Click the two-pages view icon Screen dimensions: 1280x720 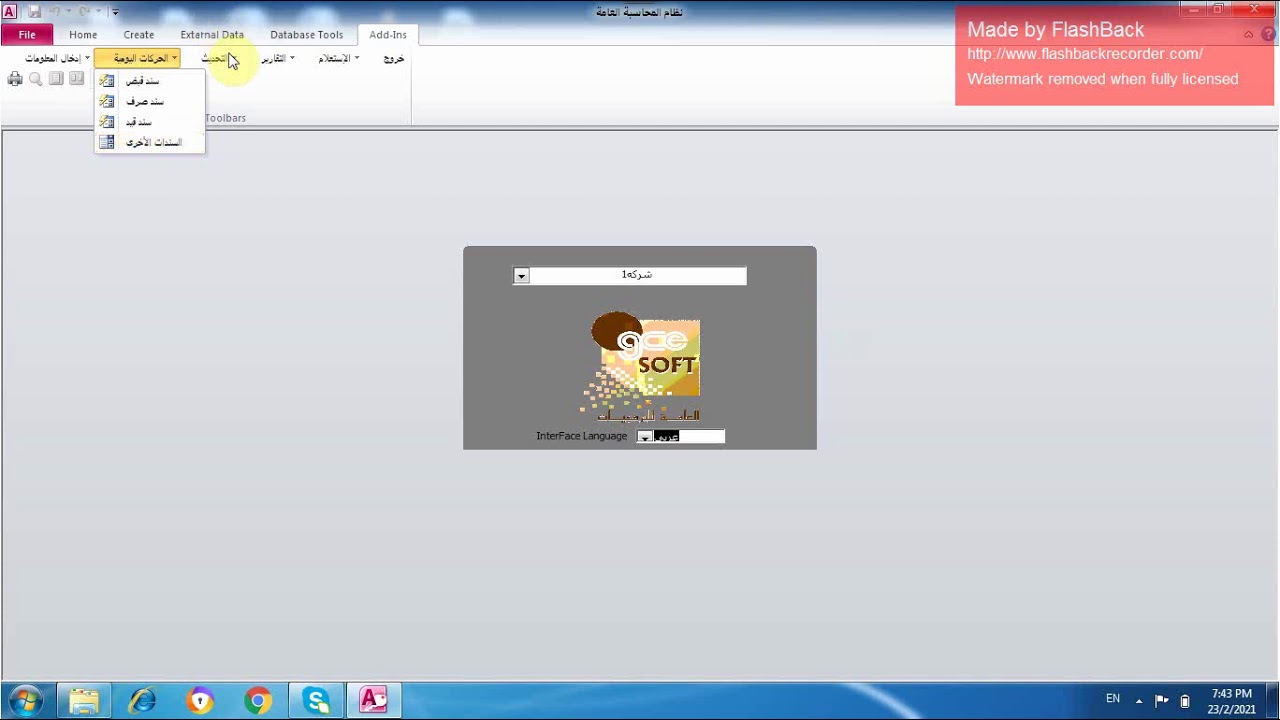click(x=76, y=79)
